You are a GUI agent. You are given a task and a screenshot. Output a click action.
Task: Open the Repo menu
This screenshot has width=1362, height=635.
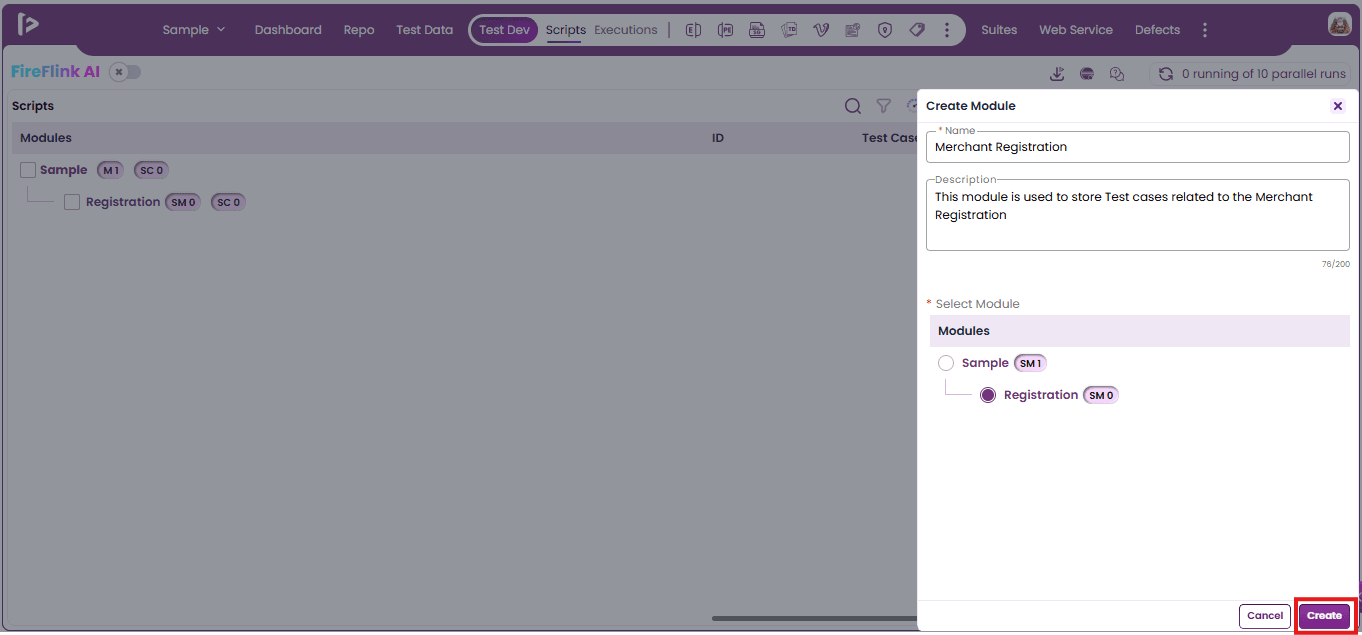[359, 30]
